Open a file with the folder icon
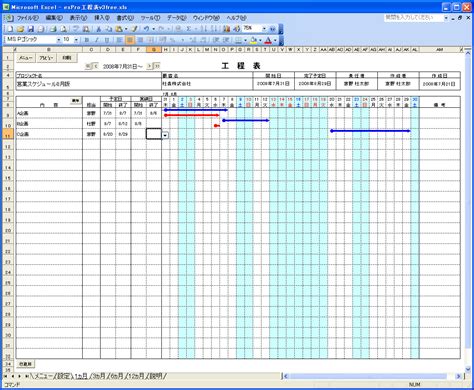Viewport: 474px width, 390px height. (x=21, y=29)
